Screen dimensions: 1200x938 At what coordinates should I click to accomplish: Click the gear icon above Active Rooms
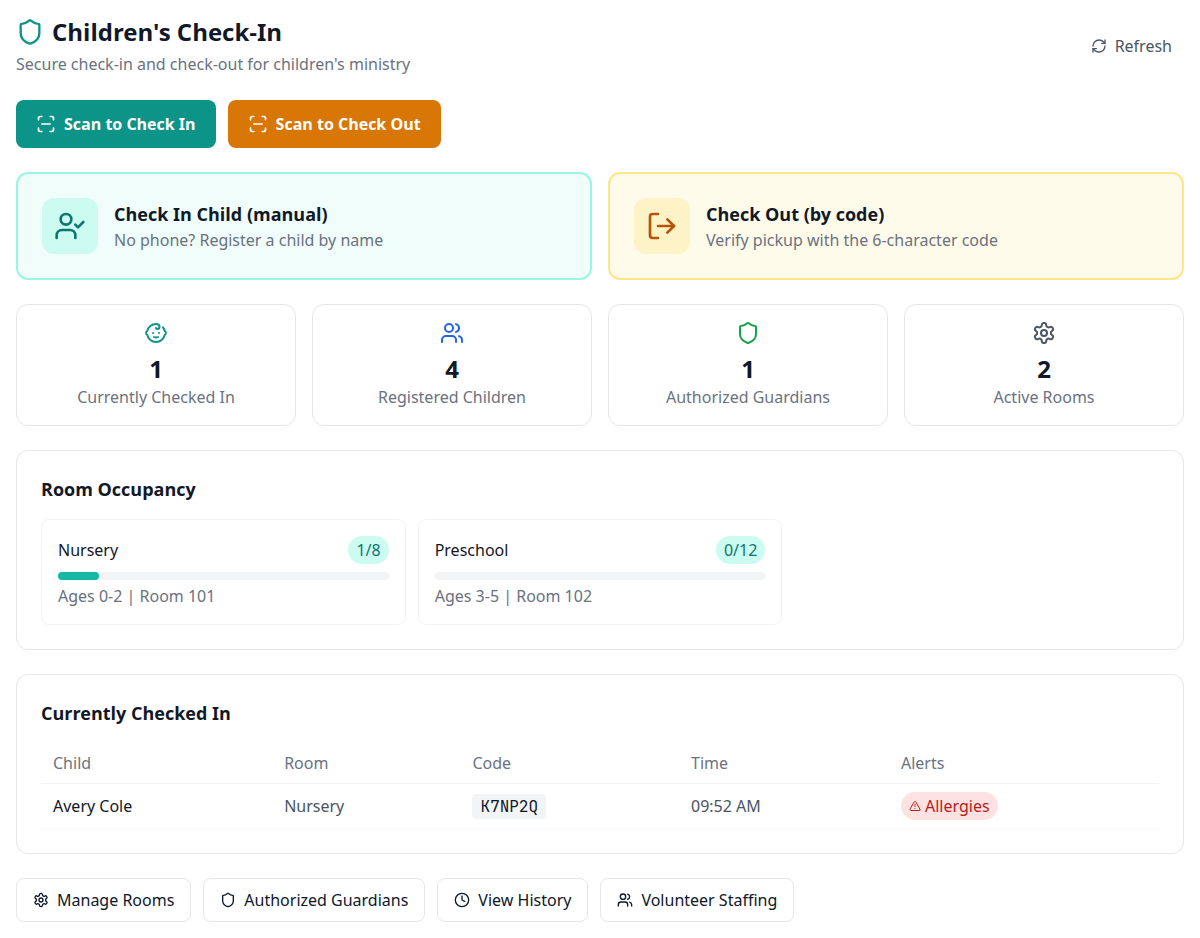1044,333
